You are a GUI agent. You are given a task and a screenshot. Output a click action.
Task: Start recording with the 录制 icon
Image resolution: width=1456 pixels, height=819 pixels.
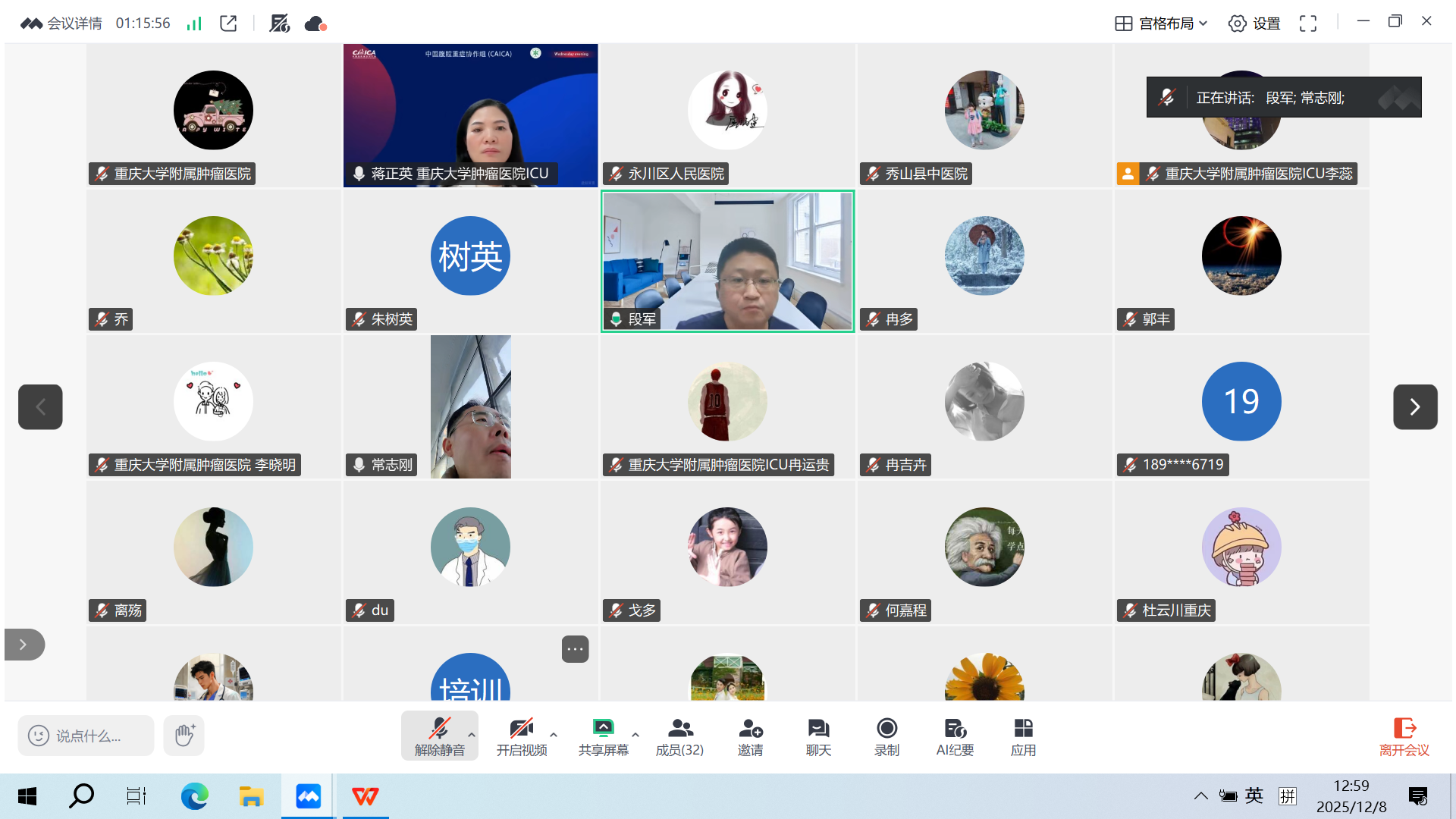click(x=886, y=734)
